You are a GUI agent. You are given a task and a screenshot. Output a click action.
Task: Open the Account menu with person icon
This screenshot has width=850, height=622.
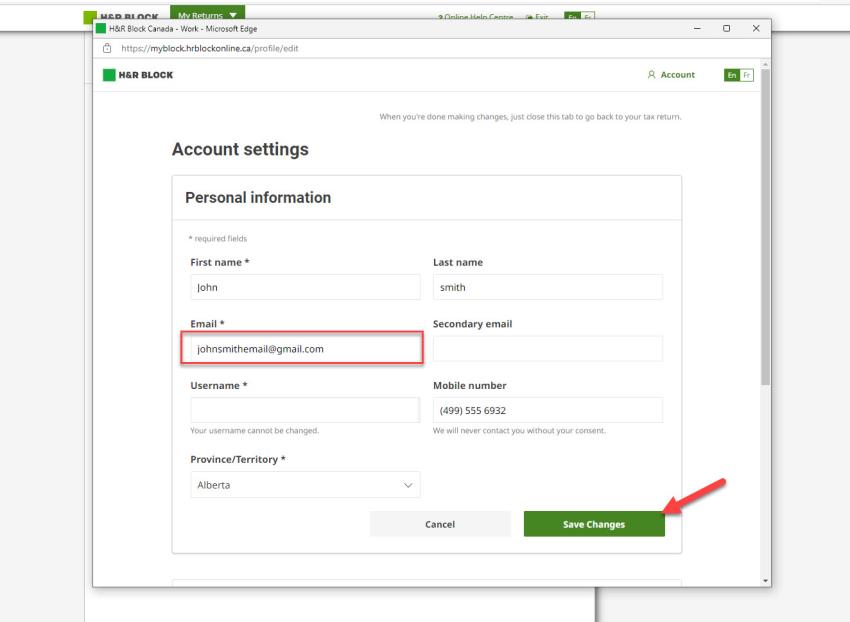coord(671,75)
